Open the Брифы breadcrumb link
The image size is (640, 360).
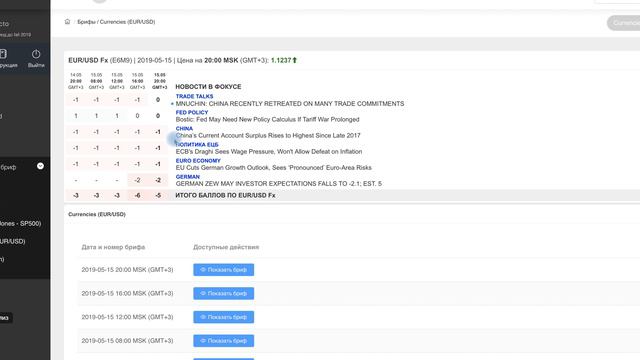point(86,22)
